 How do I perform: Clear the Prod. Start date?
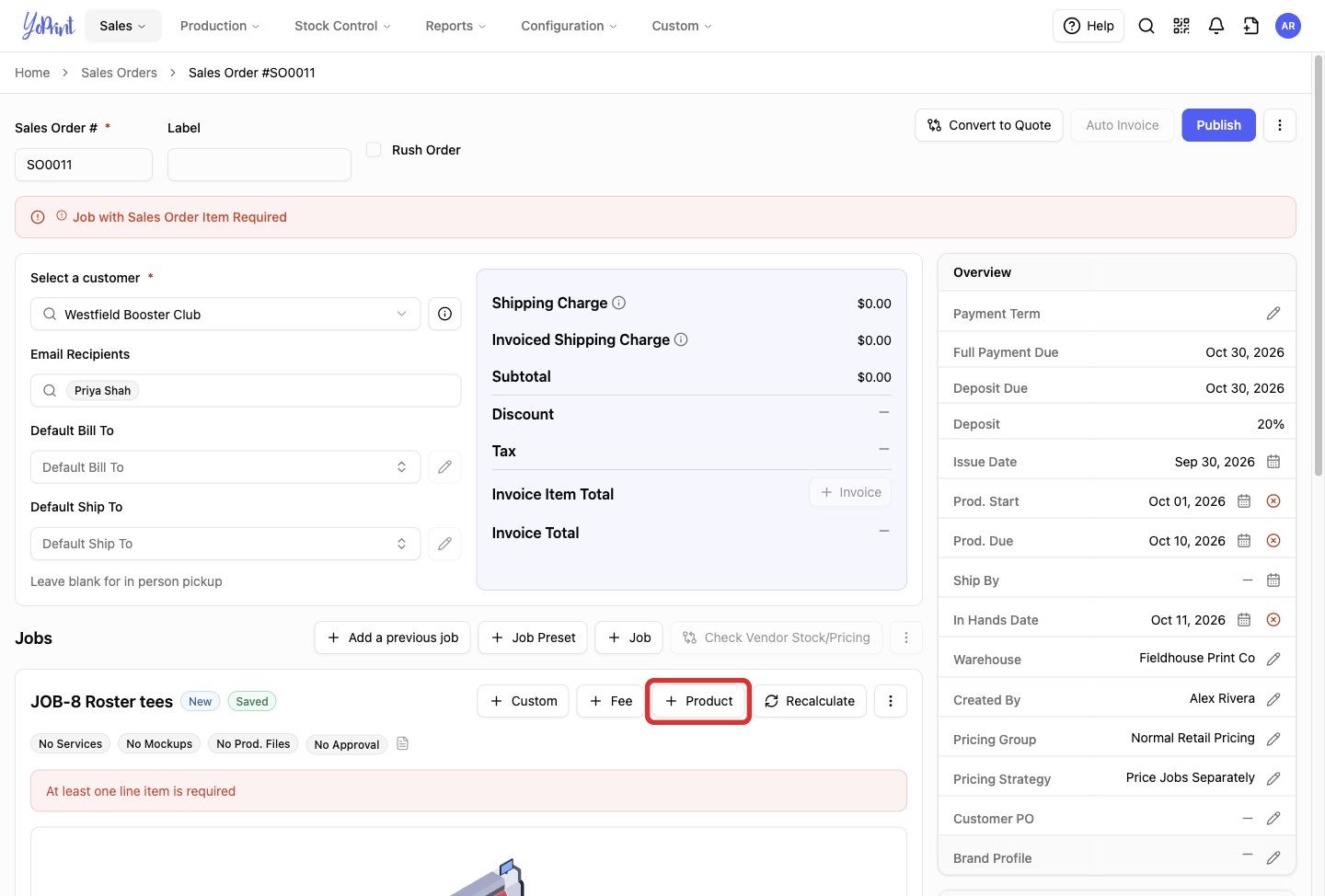(1273, 501)
